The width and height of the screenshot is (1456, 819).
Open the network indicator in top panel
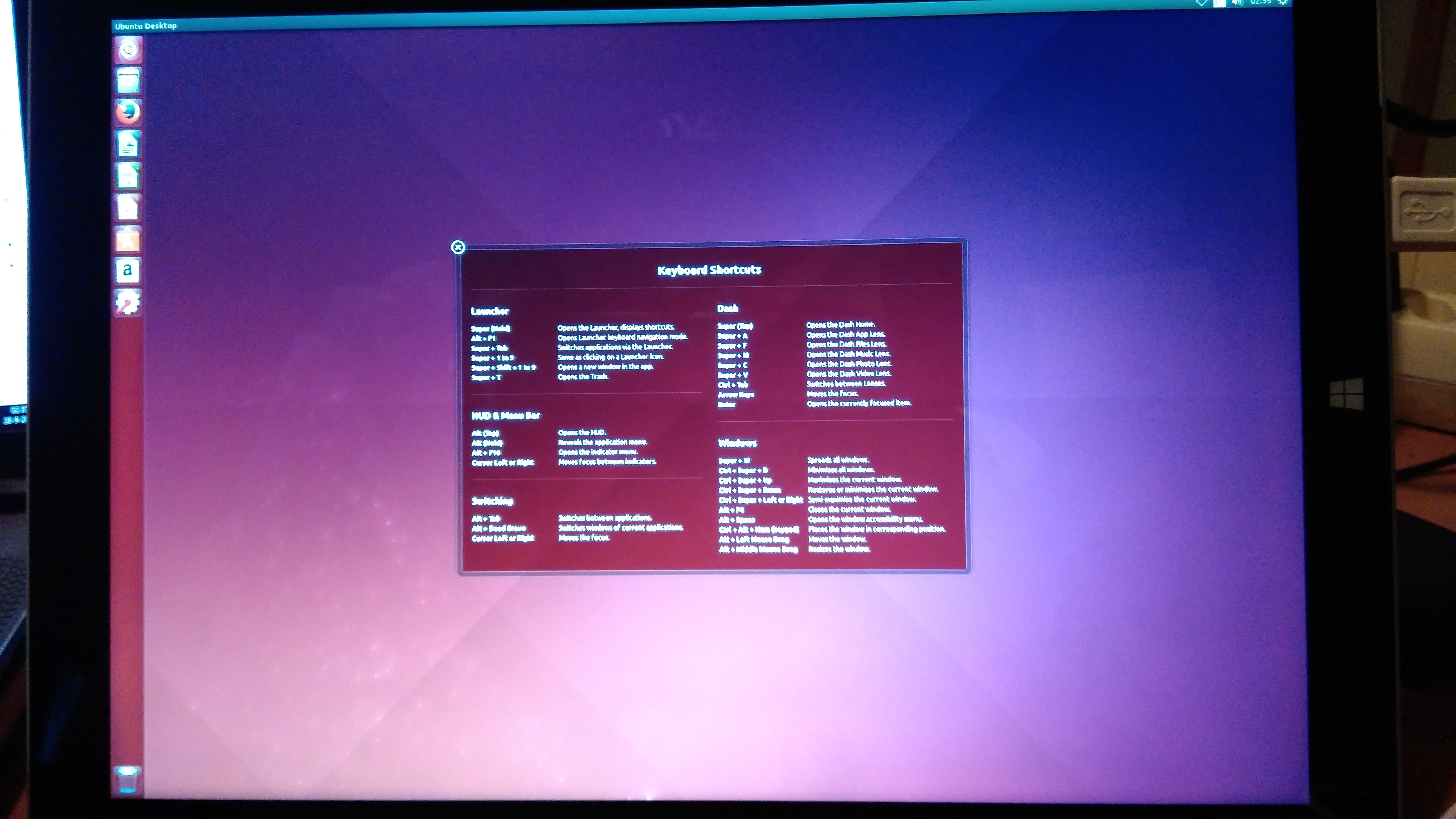(1201, 3)
